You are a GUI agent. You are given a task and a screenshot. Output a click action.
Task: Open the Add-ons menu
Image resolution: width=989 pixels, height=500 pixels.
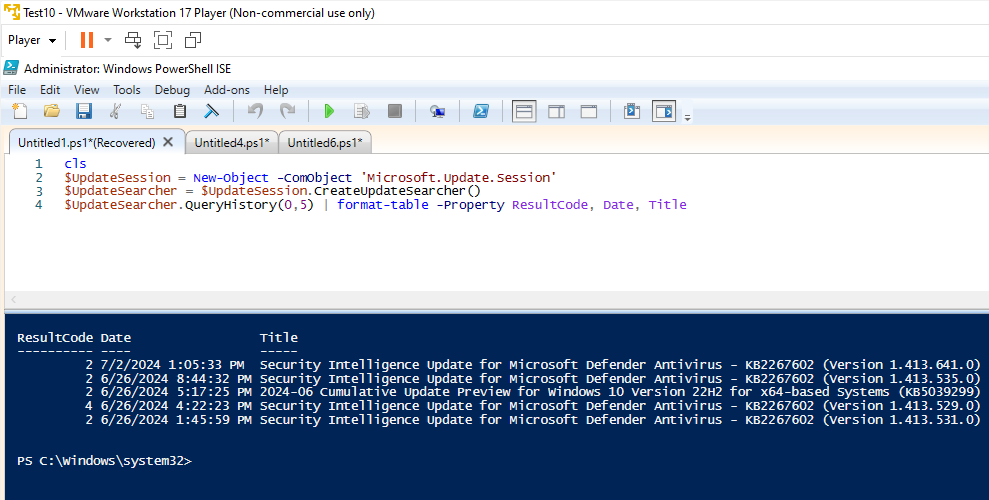coord(226,90)
